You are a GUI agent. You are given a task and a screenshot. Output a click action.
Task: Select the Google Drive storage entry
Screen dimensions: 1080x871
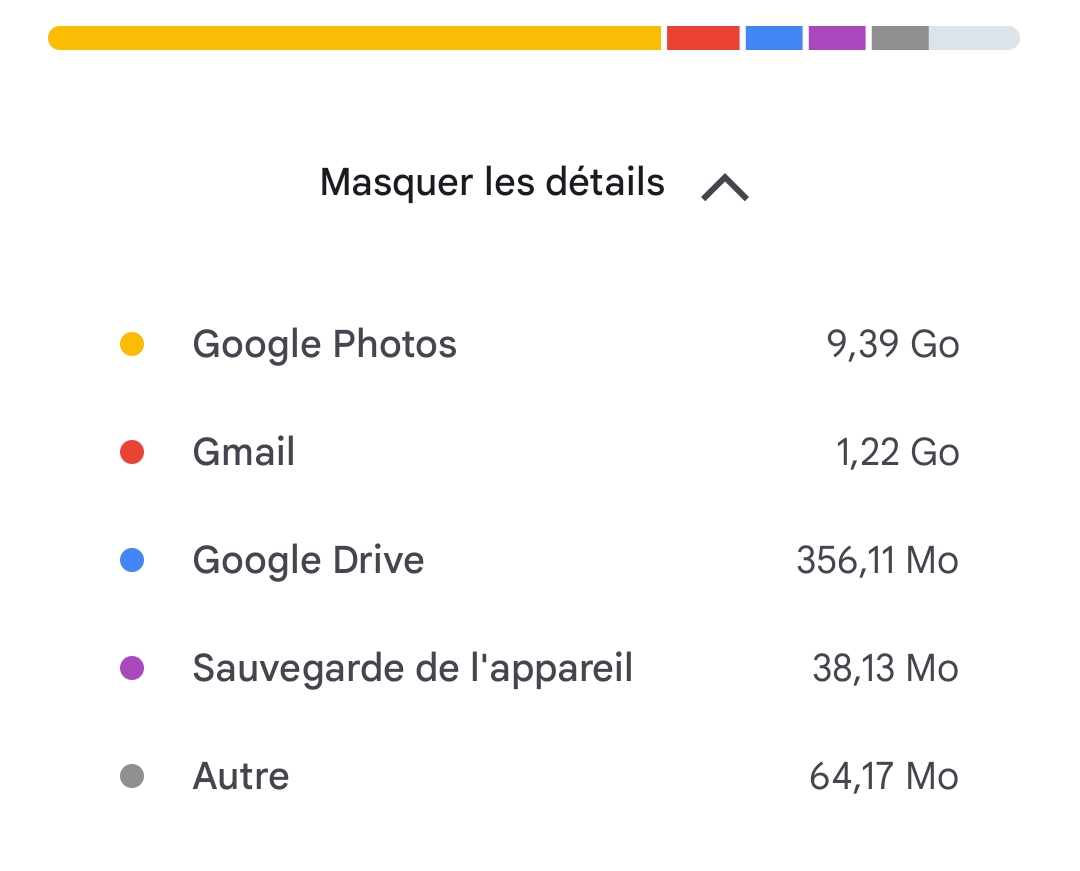point(308,561)
